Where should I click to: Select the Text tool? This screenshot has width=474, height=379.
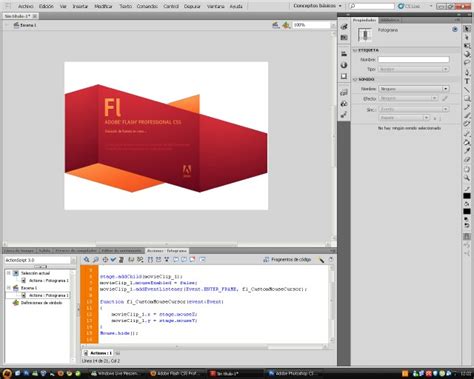pyautogui.click(x=467, y=81)
